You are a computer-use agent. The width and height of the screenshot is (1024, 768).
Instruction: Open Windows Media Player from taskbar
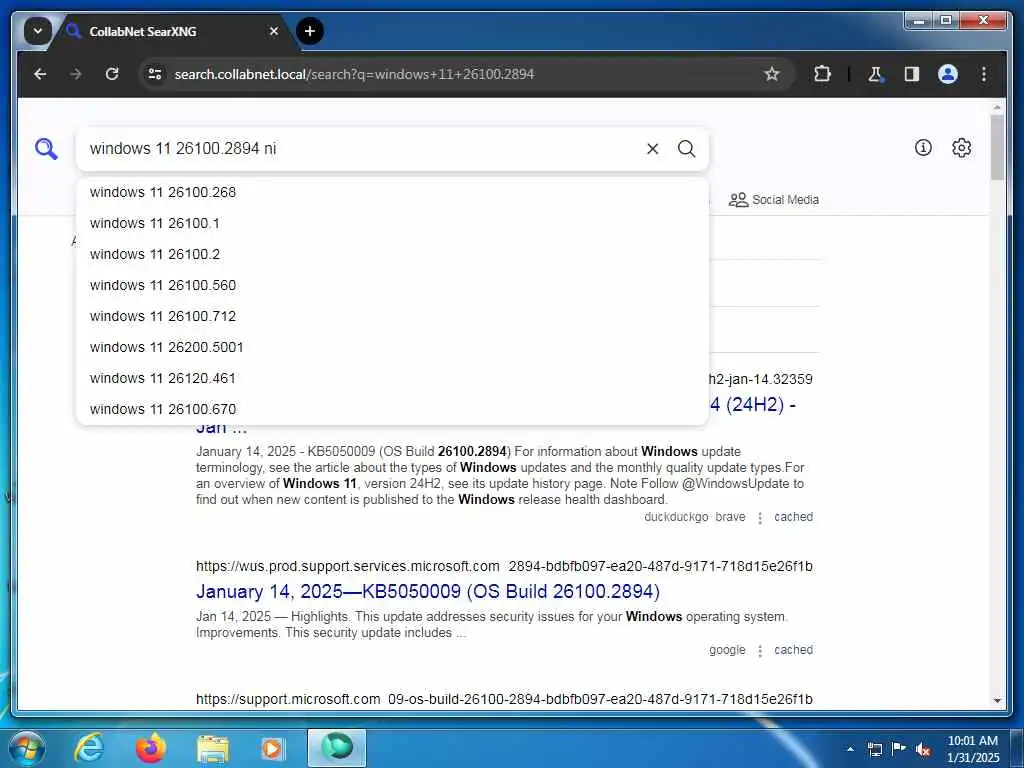click(x=272, y=749)
